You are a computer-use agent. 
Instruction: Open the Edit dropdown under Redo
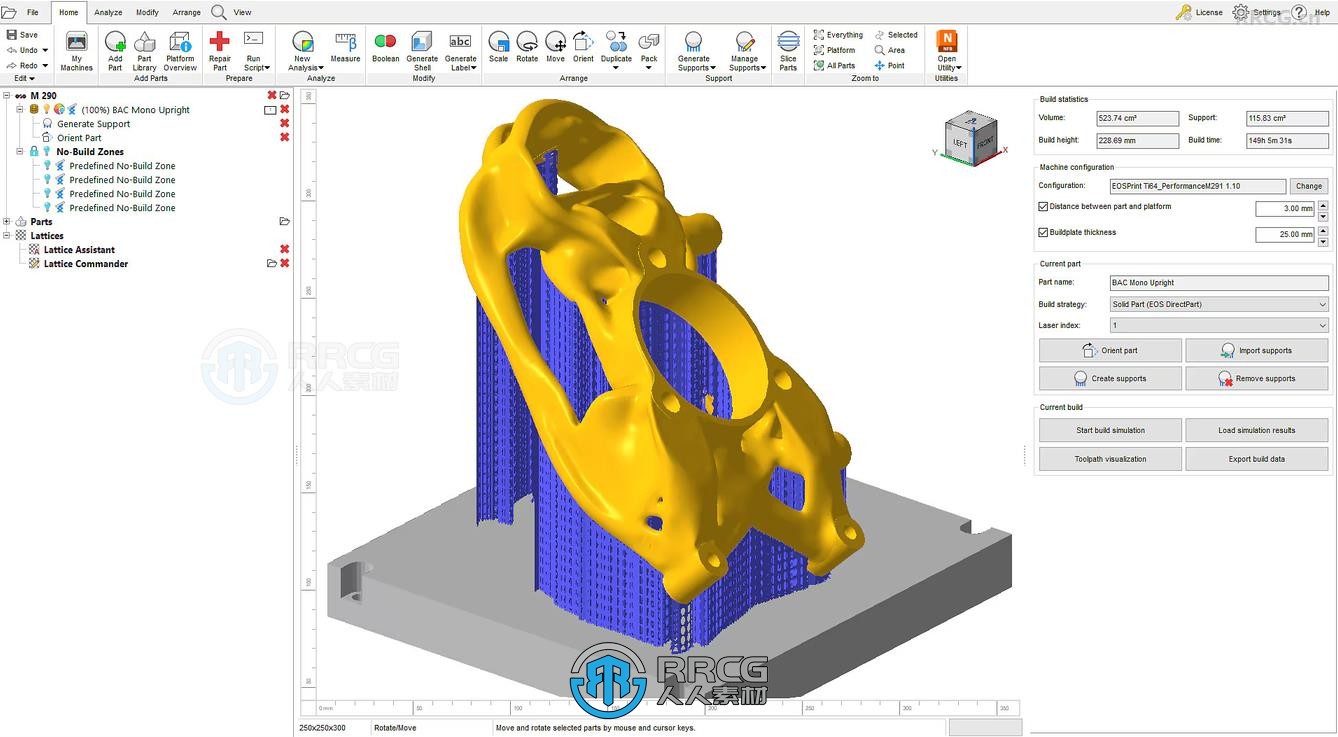(x=25, y=78)
